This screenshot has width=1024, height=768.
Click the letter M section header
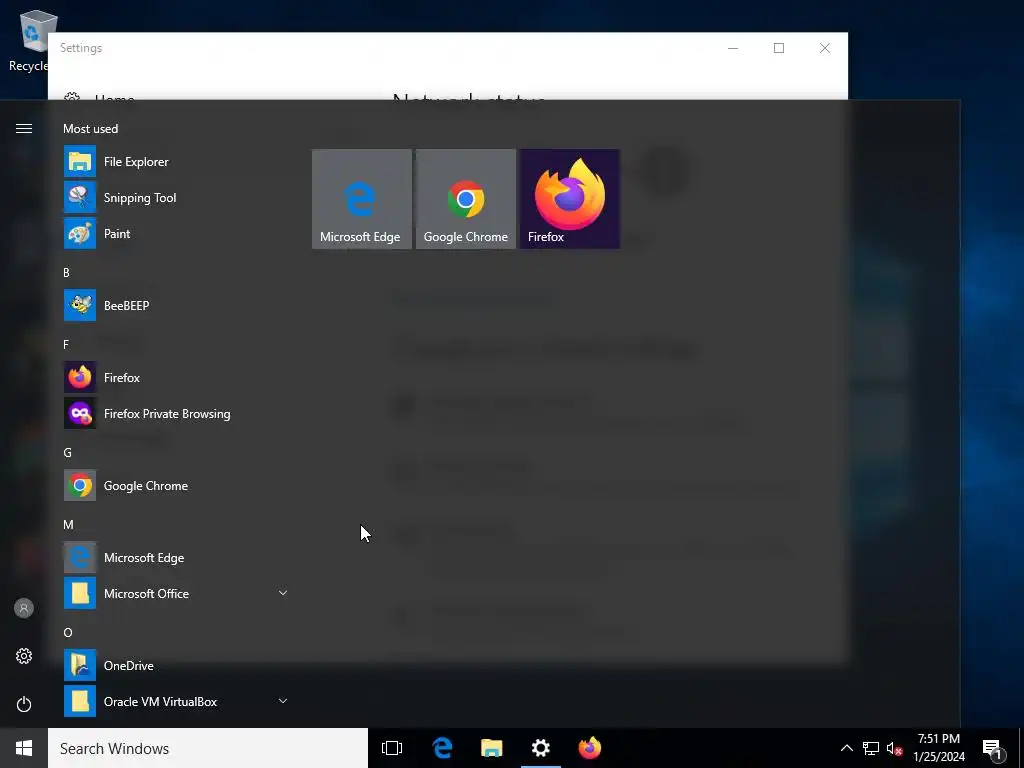tap(68, 524)
